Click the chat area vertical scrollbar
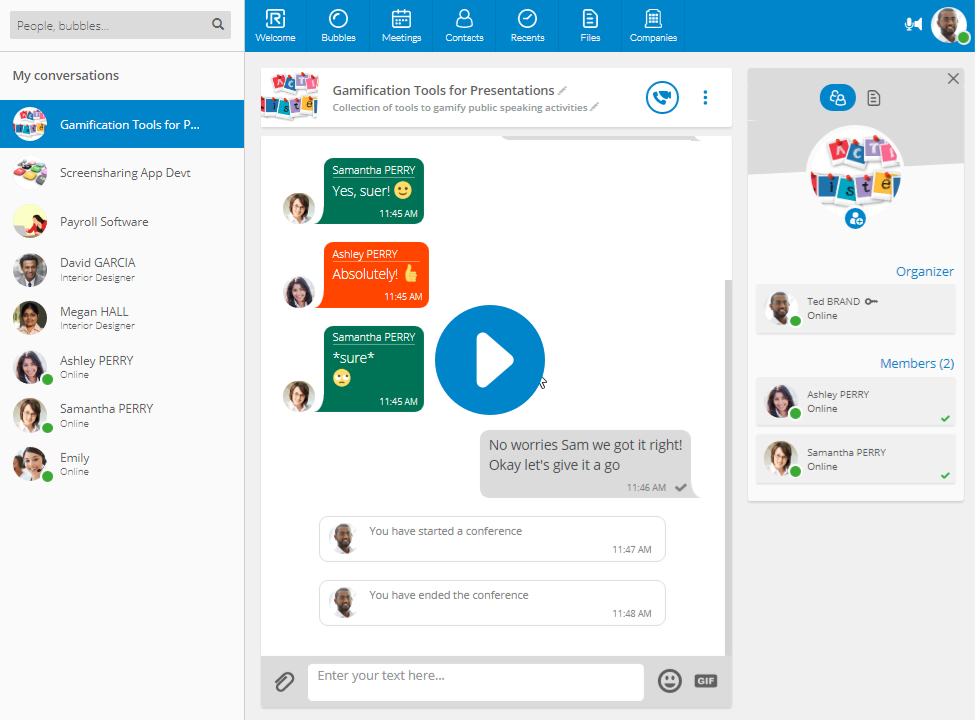Image resolution: width=980 pixels, height=720 pixels. coord(728,468)
